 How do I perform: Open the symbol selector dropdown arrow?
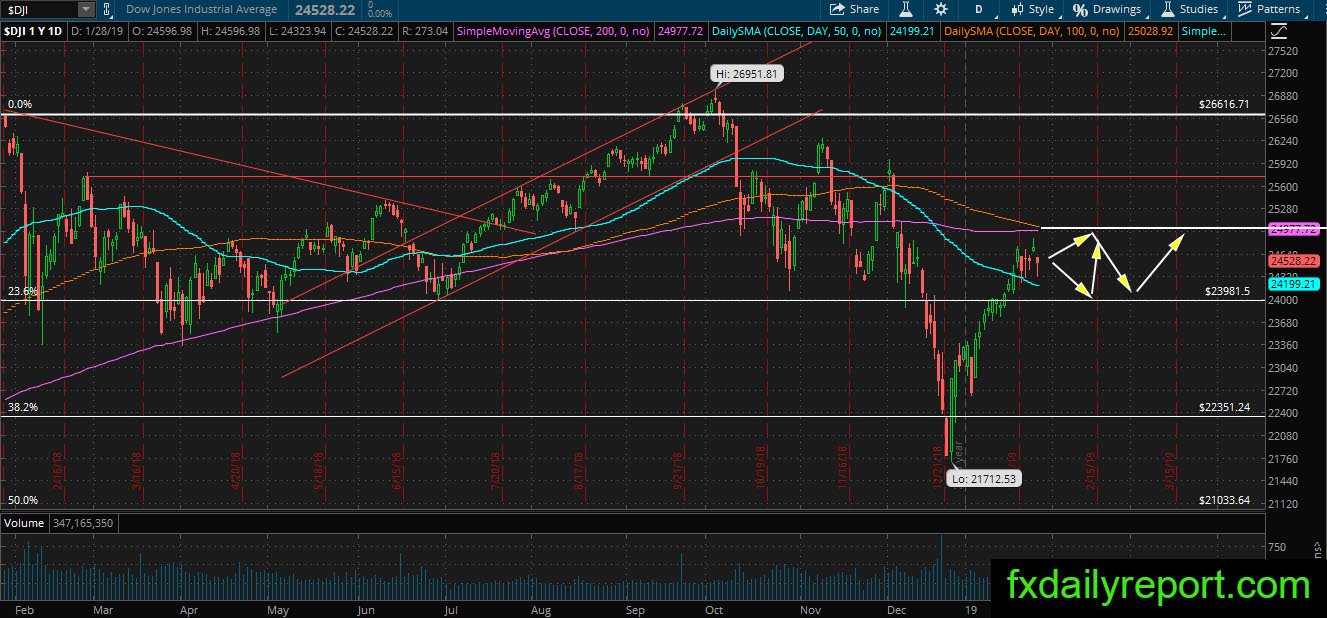click(x=86, y=9)
